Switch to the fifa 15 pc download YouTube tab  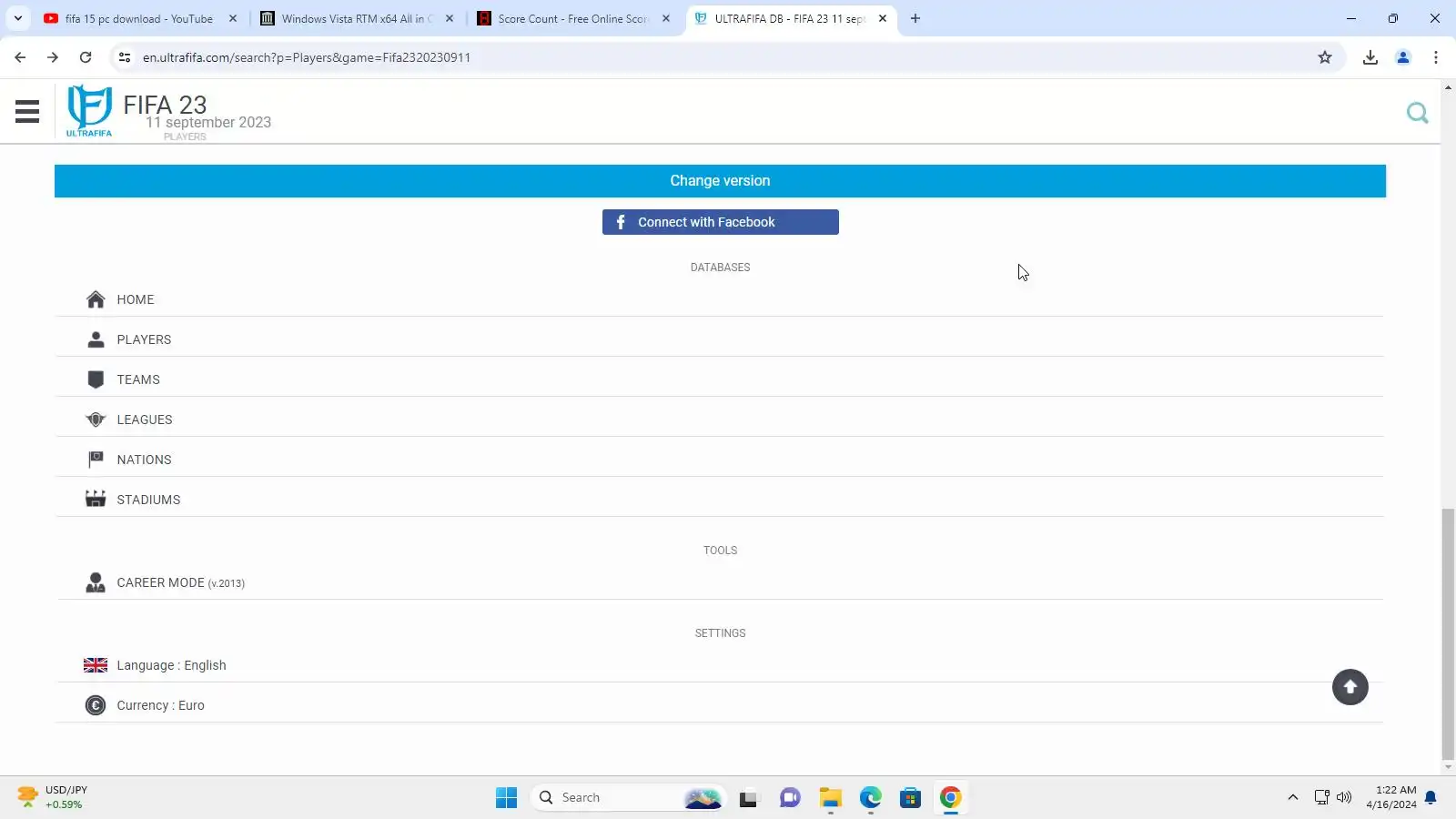[x=140, y=18]
